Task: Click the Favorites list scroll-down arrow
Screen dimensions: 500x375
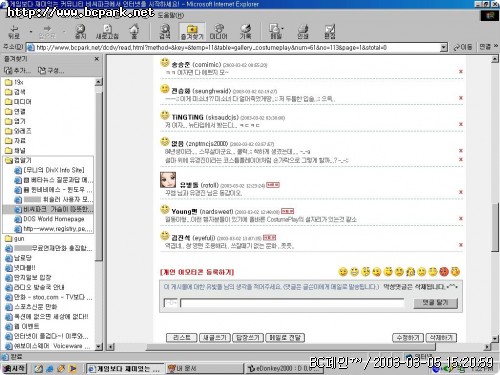Action: 99,346
